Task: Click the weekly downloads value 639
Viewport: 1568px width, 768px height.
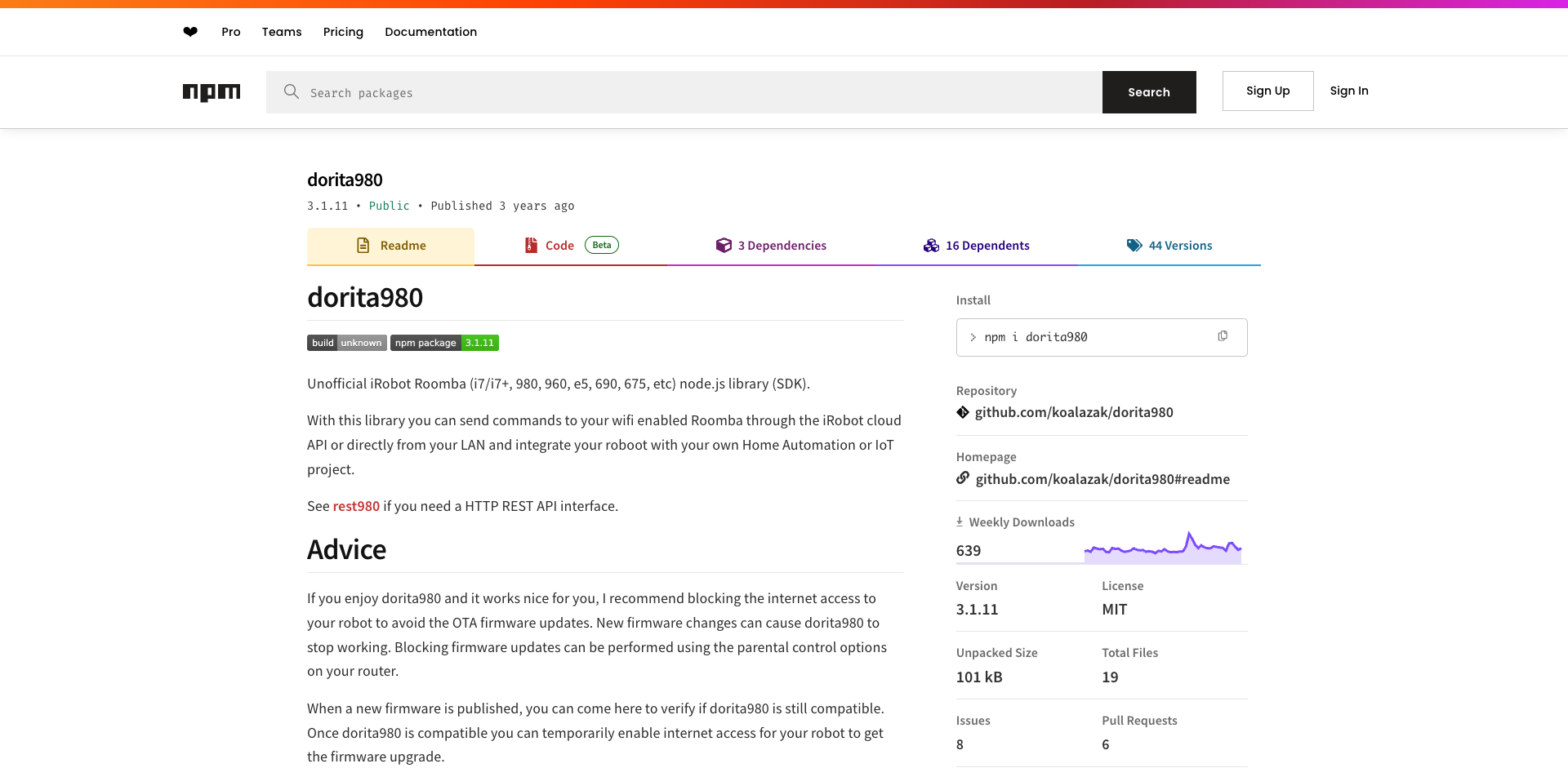Action: pyautogui.click(x=969, y=551)
